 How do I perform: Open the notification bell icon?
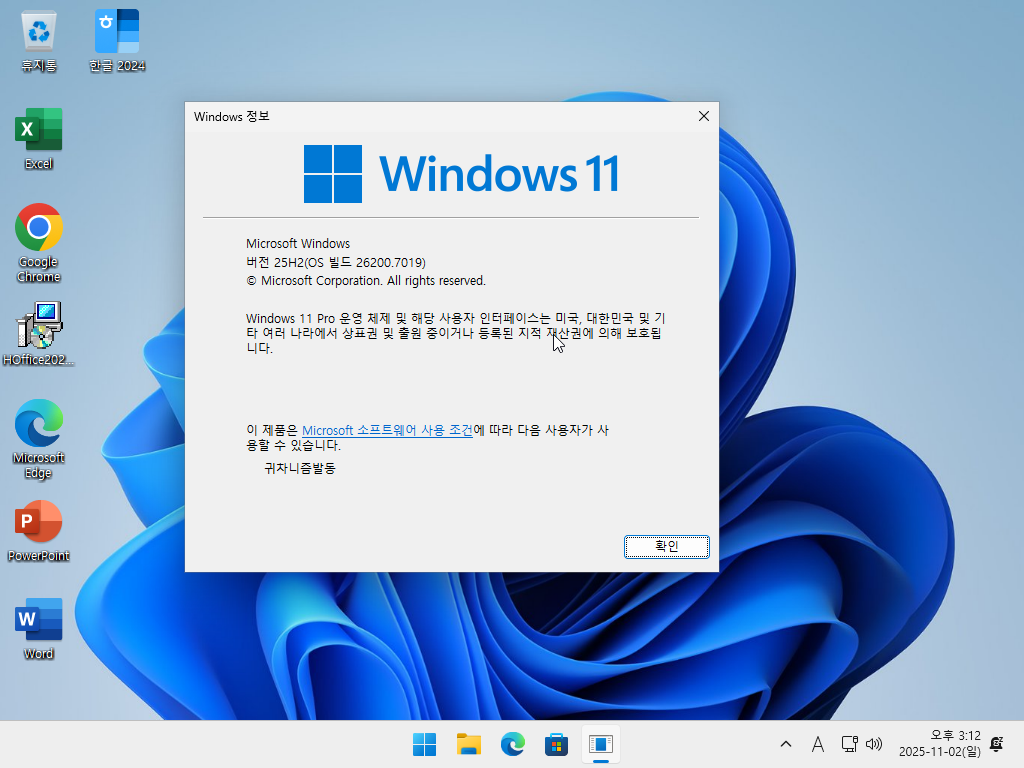point(997,744)
